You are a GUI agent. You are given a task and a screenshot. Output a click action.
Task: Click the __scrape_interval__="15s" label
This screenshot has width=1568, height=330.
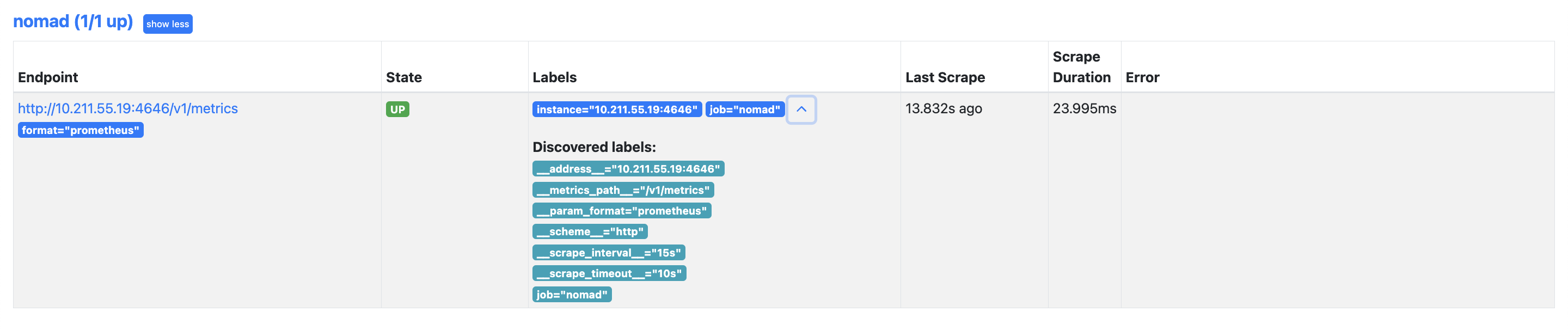tap(609, 253)
